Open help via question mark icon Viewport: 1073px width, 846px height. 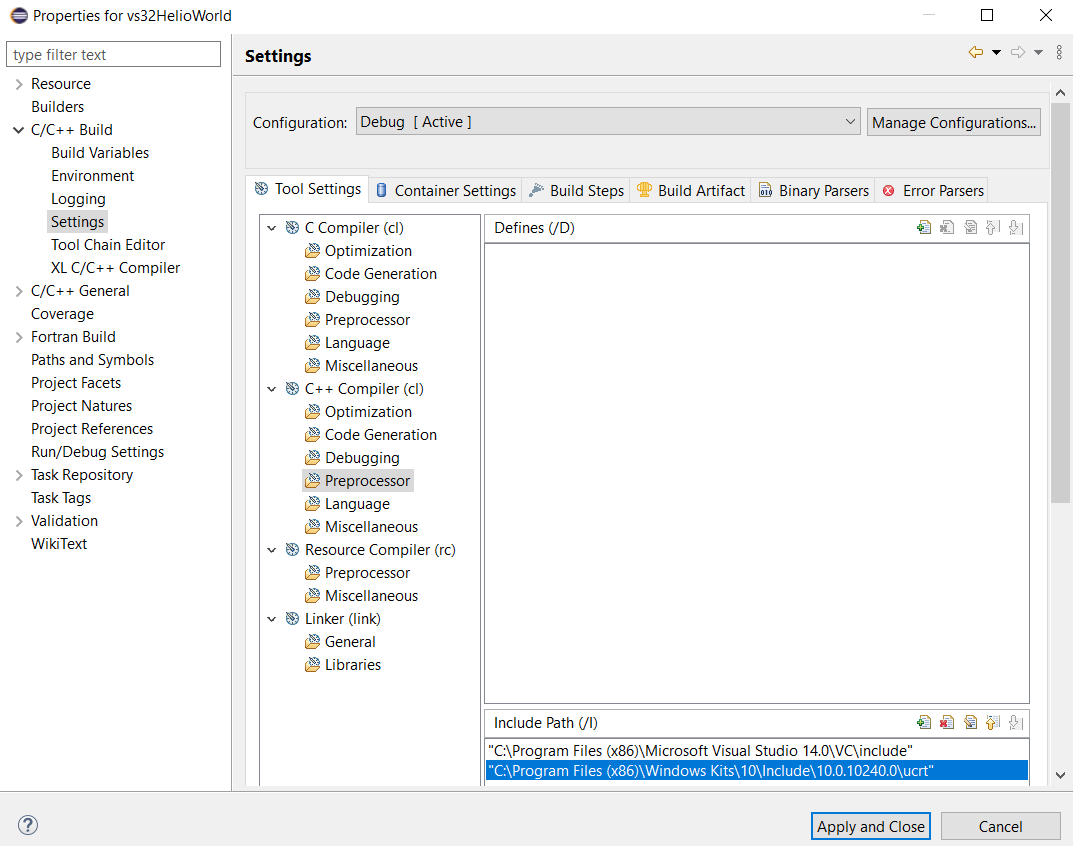tap(28, 825)
